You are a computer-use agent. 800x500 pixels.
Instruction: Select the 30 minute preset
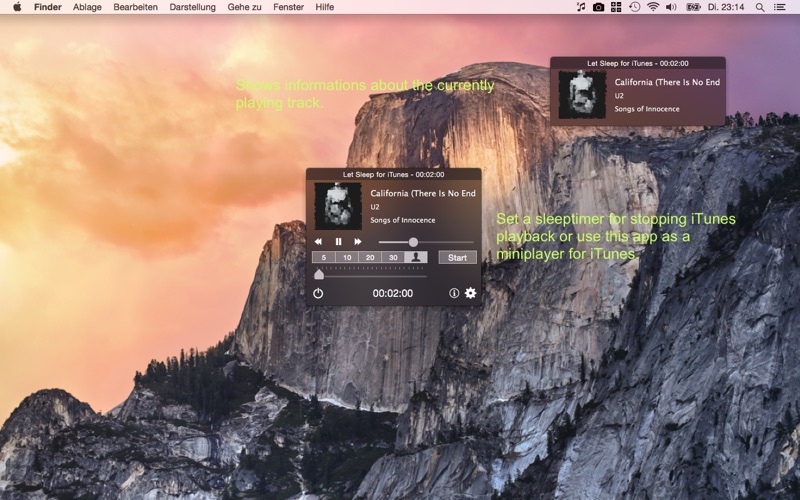393,258
